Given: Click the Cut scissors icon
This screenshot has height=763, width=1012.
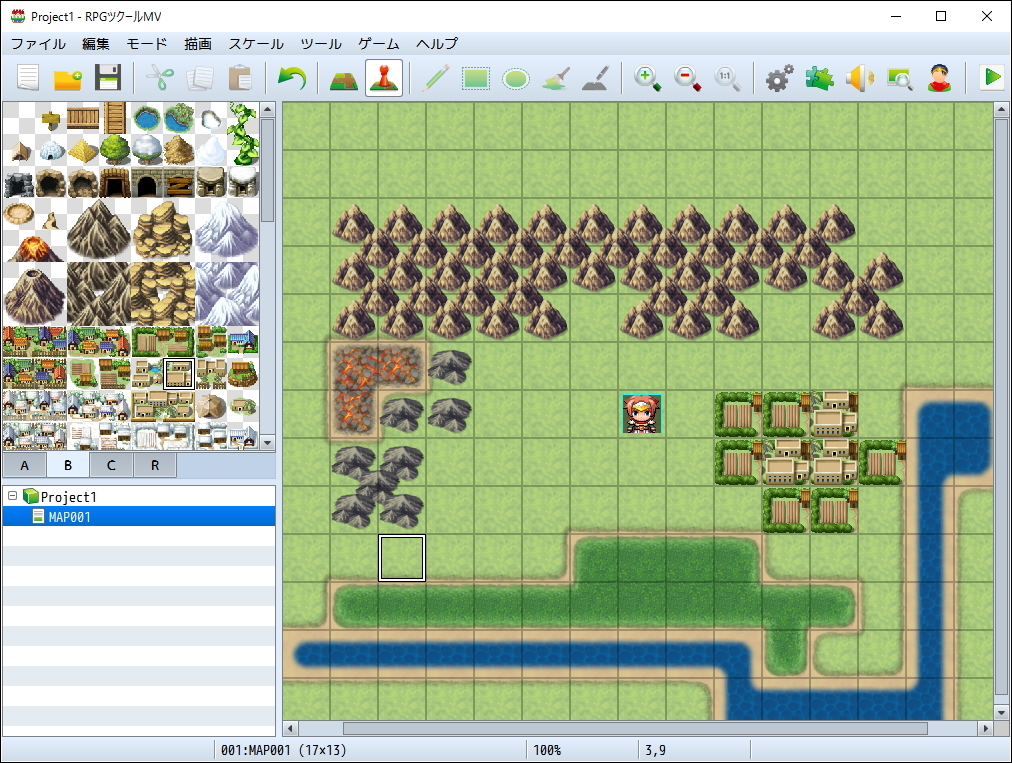Looking at the screenshot, I should pos(160,78).
